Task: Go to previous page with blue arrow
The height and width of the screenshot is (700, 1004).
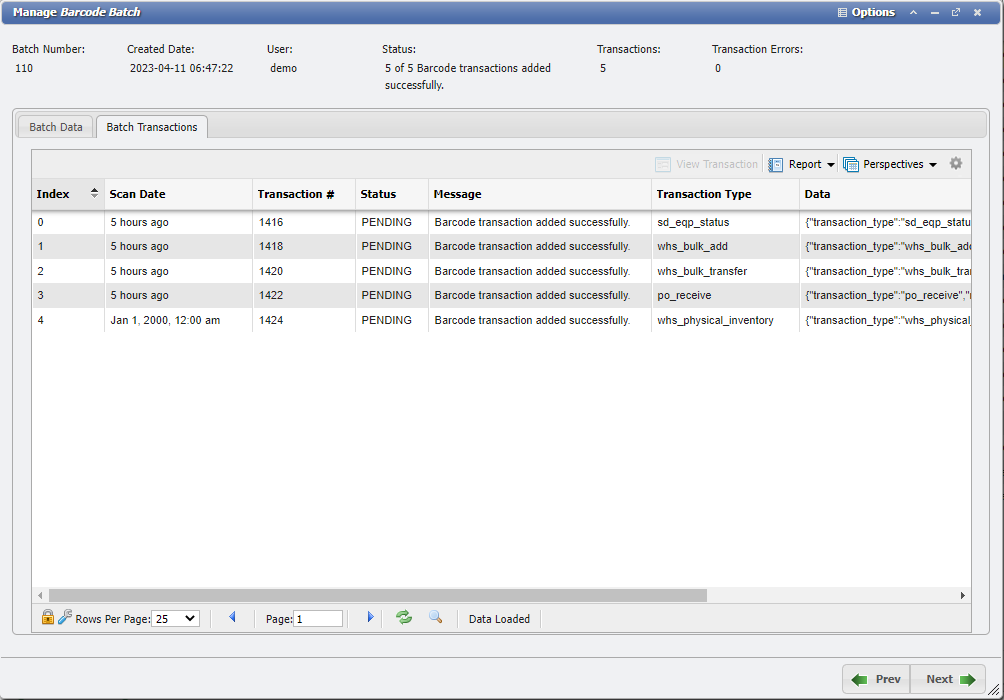Action: (x=232, y=617)
